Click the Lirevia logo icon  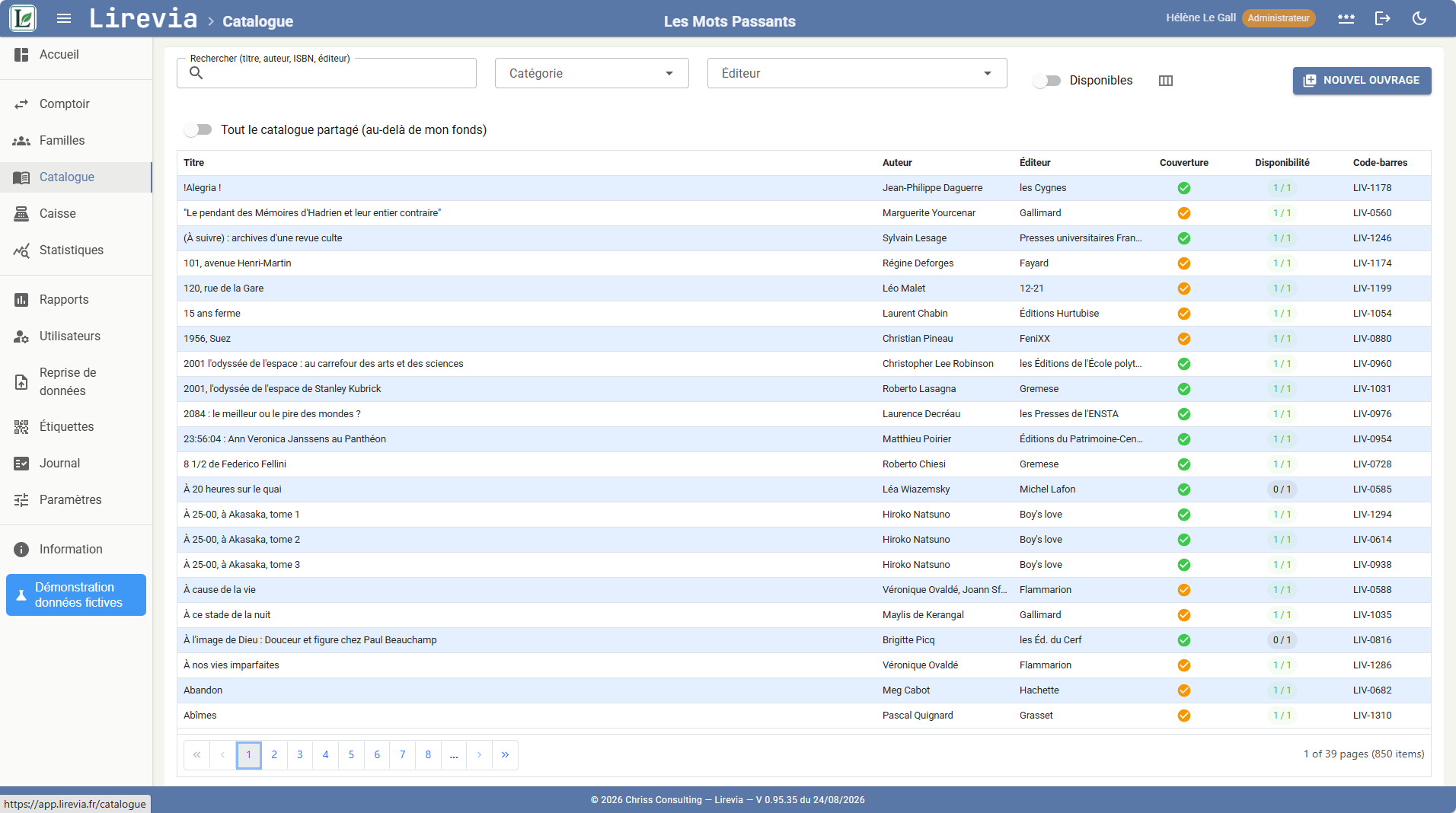coord(23,18)
